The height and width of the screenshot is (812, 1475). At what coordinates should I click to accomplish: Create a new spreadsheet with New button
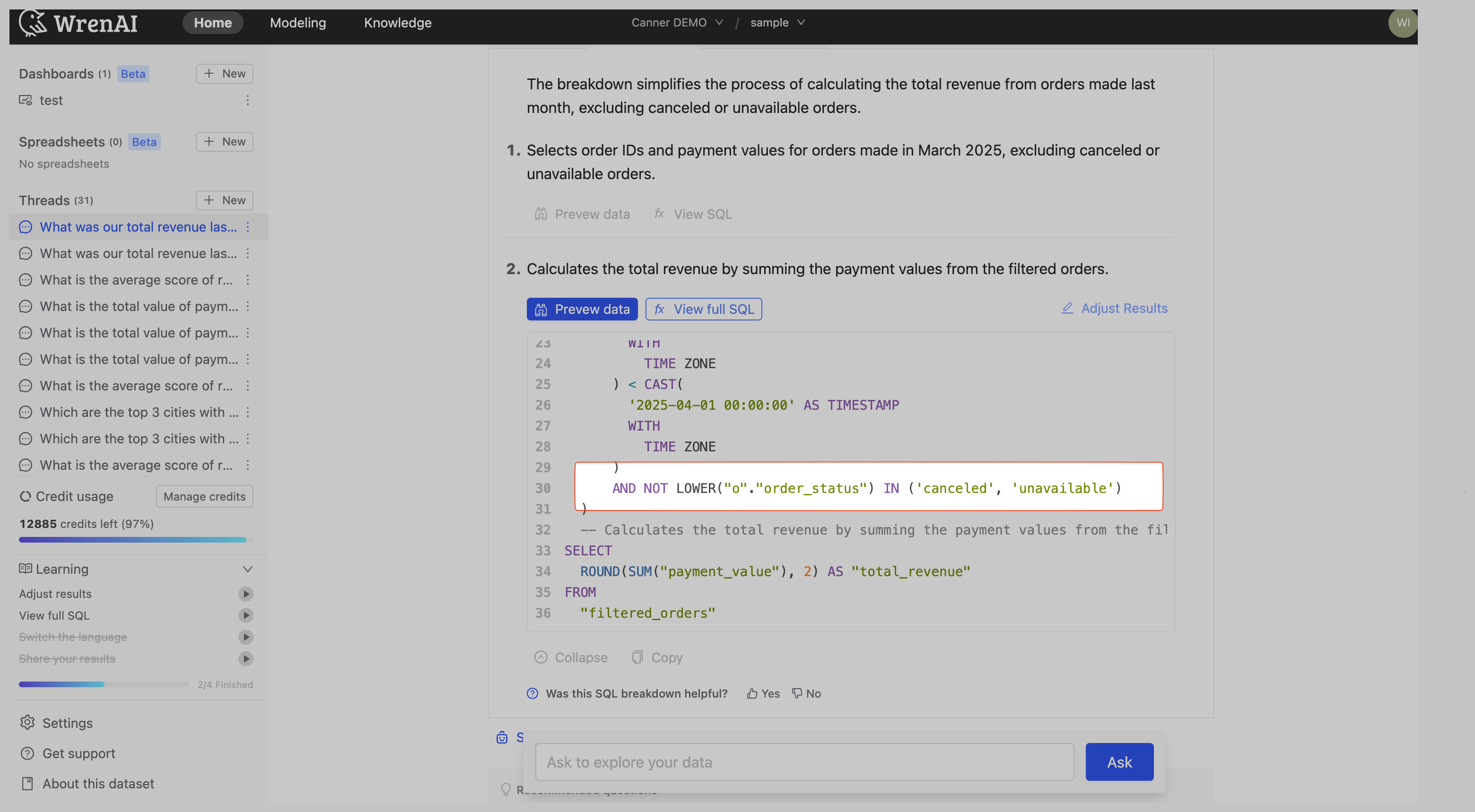[225, 141]
